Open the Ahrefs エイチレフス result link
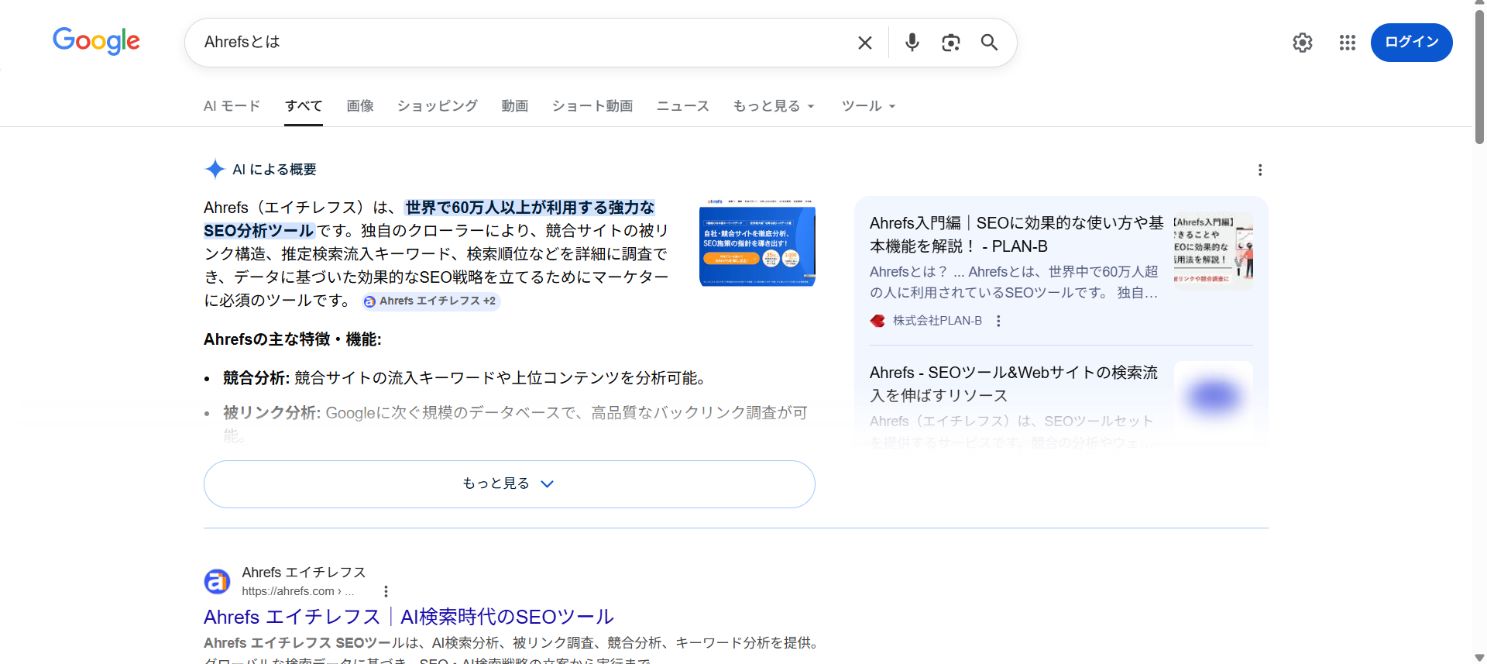Image resolution: width=1487 pixels, height=664 pixels. pyautogui.click(x=408, y=616)
